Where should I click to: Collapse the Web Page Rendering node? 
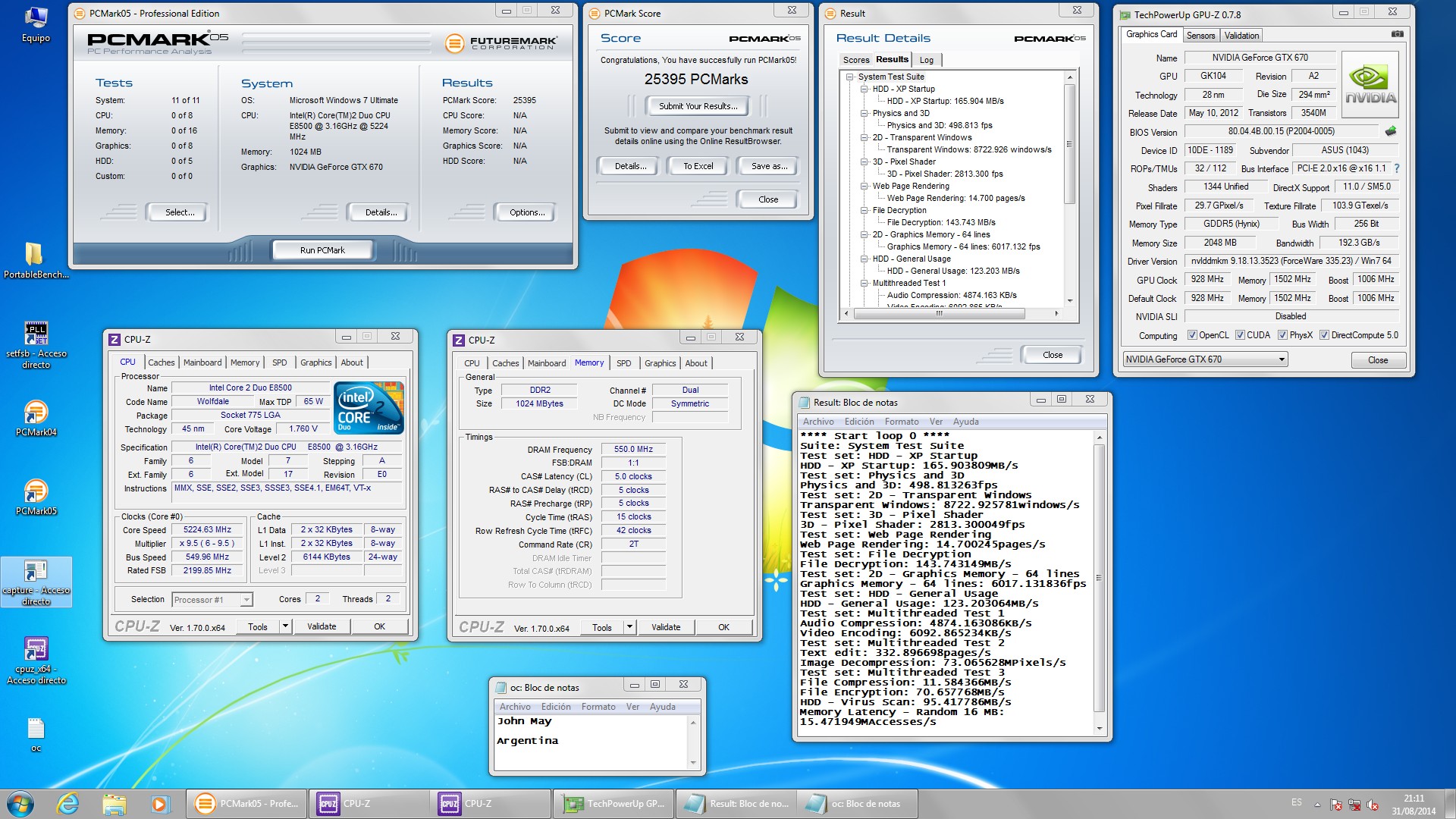tap(864, 186)
